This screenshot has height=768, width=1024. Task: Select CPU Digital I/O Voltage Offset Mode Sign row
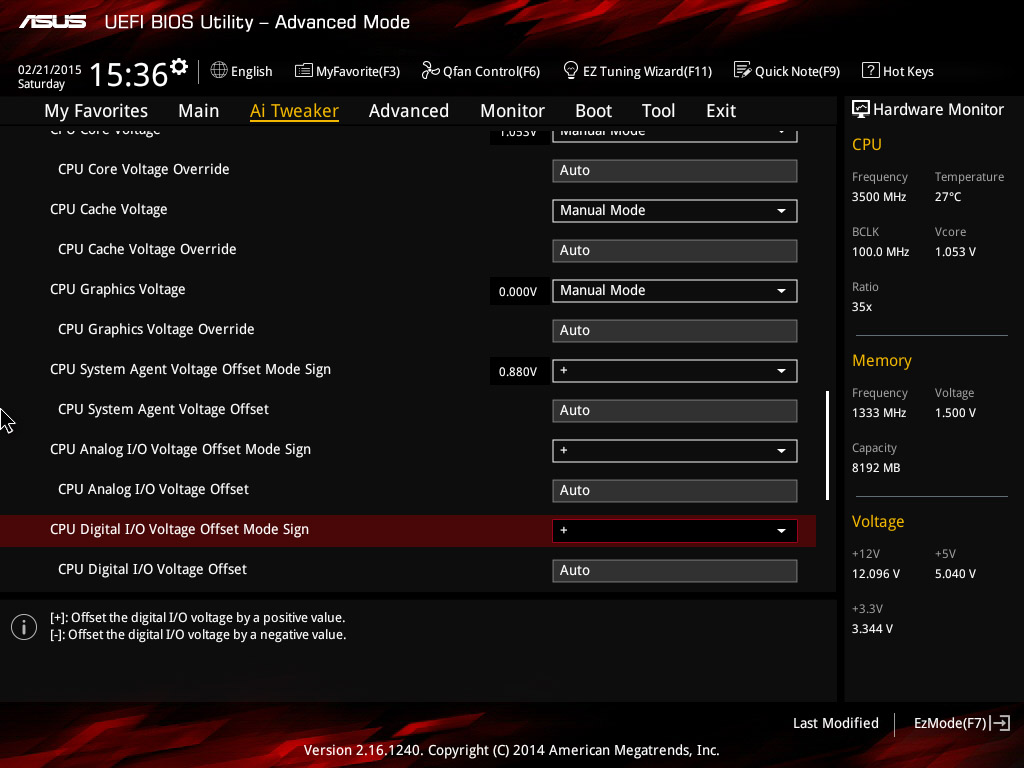[x=408, y=530]
